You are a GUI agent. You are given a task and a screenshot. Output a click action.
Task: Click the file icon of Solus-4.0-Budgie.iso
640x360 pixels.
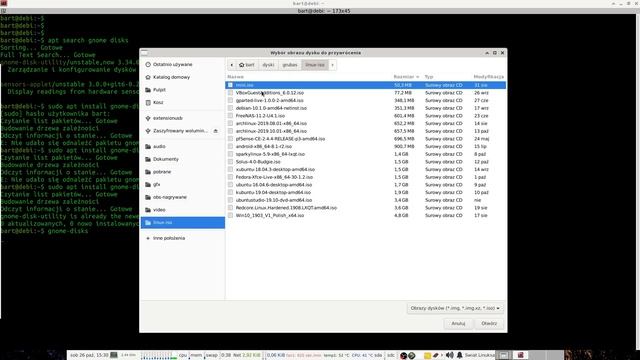click(x=230, y=162)
